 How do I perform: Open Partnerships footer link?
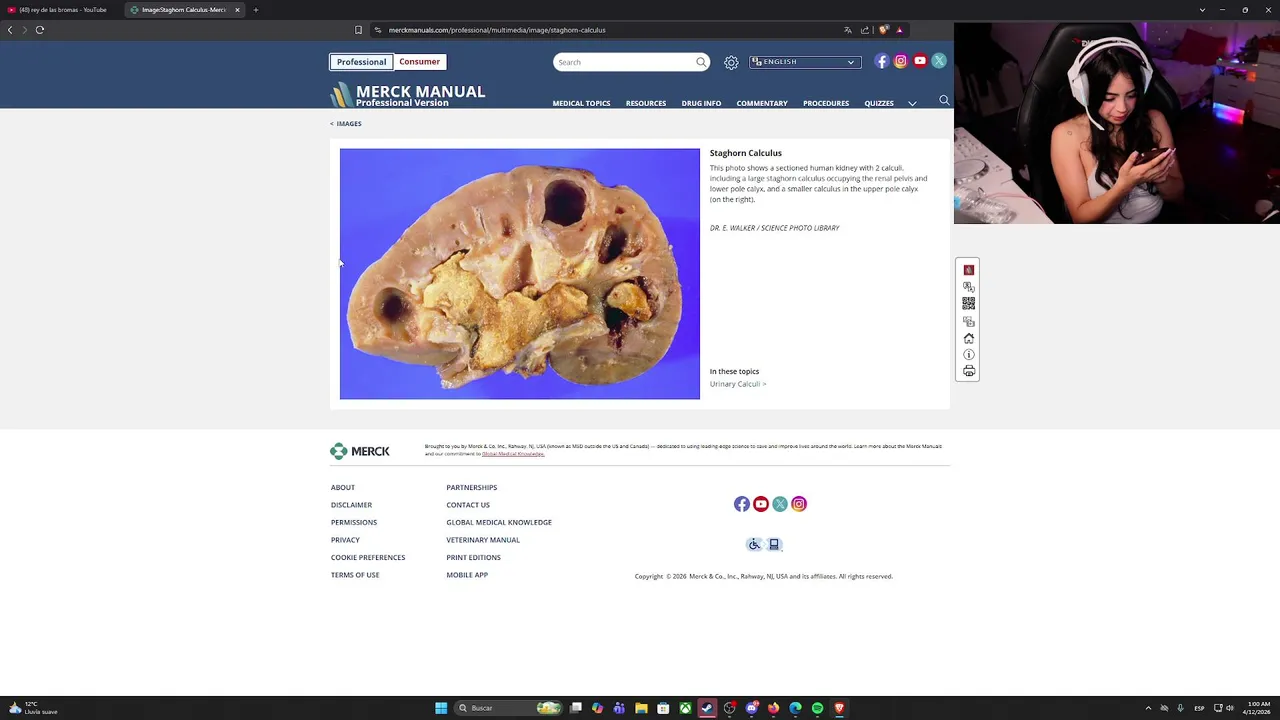coord(471,488)
